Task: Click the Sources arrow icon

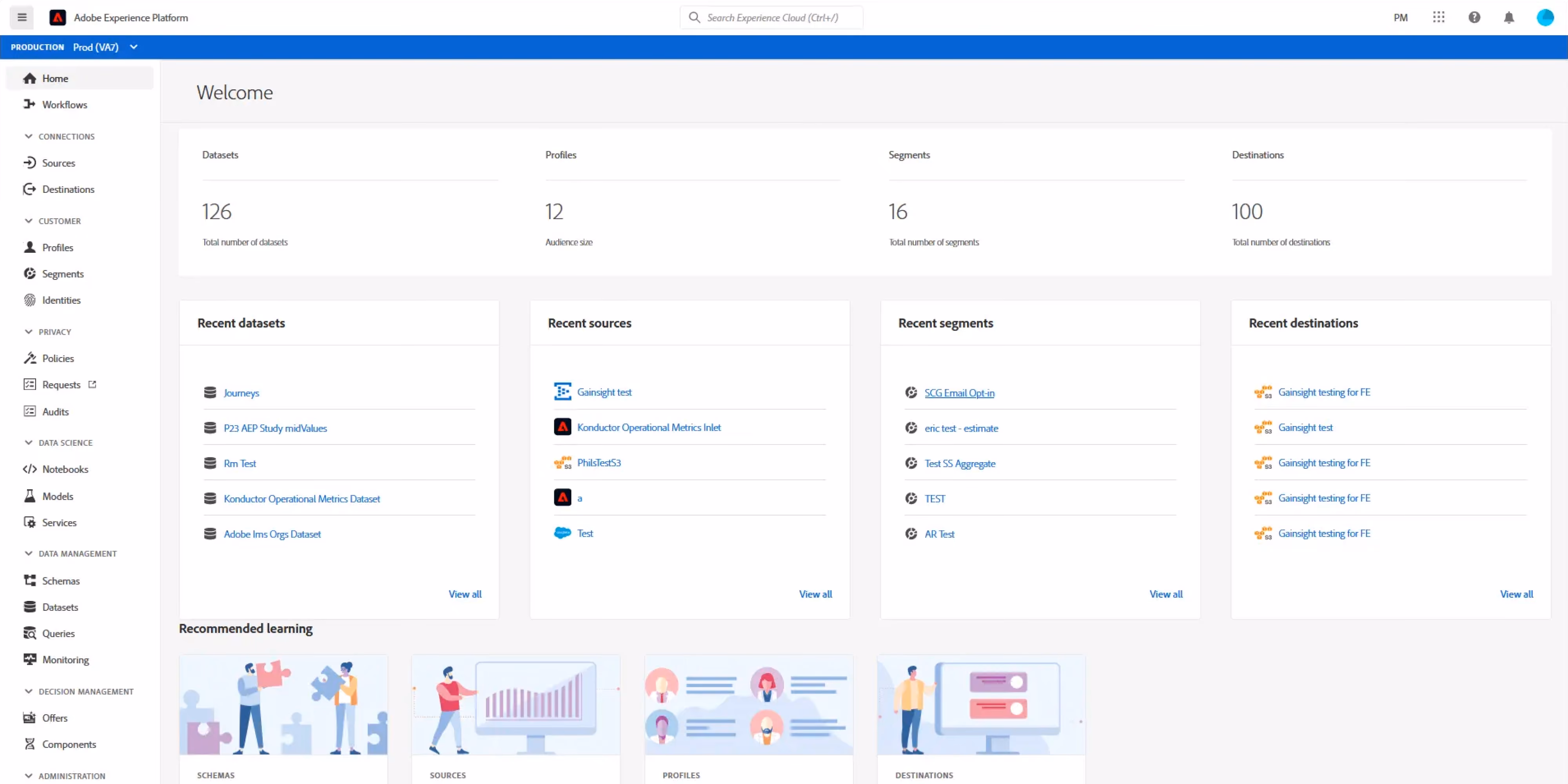Action: [x=29, y=163]
